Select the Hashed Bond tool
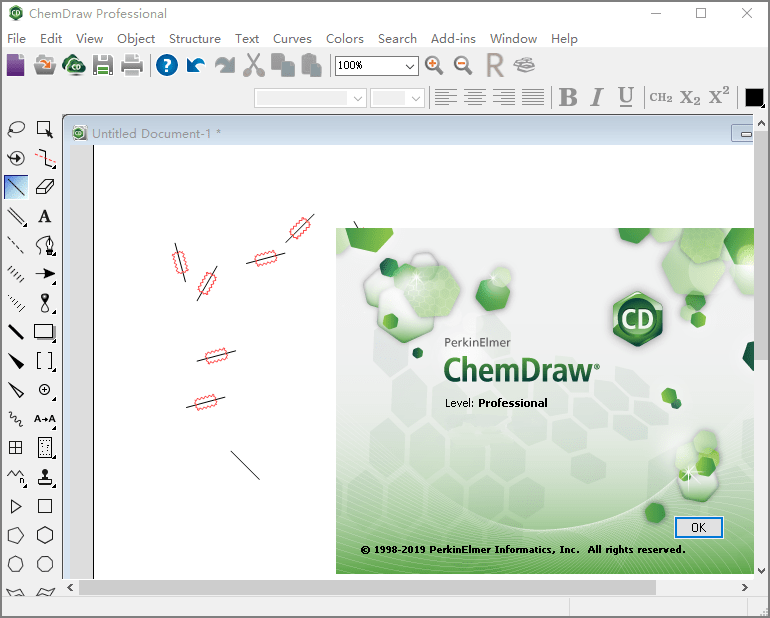Screen dimensions: 770x618 click(x=16, y=274)
